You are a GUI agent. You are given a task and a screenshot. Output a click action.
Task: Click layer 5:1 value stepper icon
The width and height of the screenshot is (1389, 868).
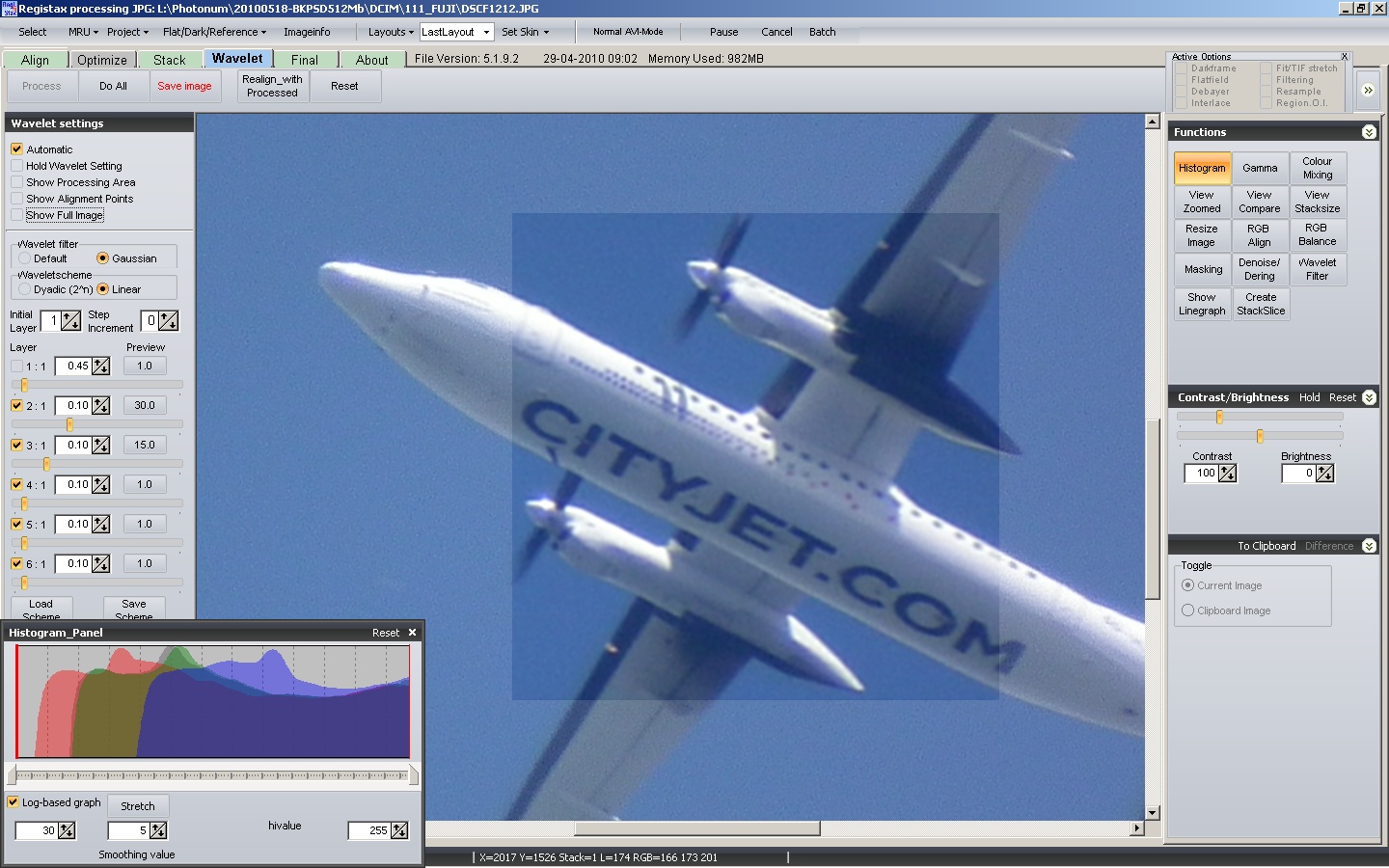[100, 525]
